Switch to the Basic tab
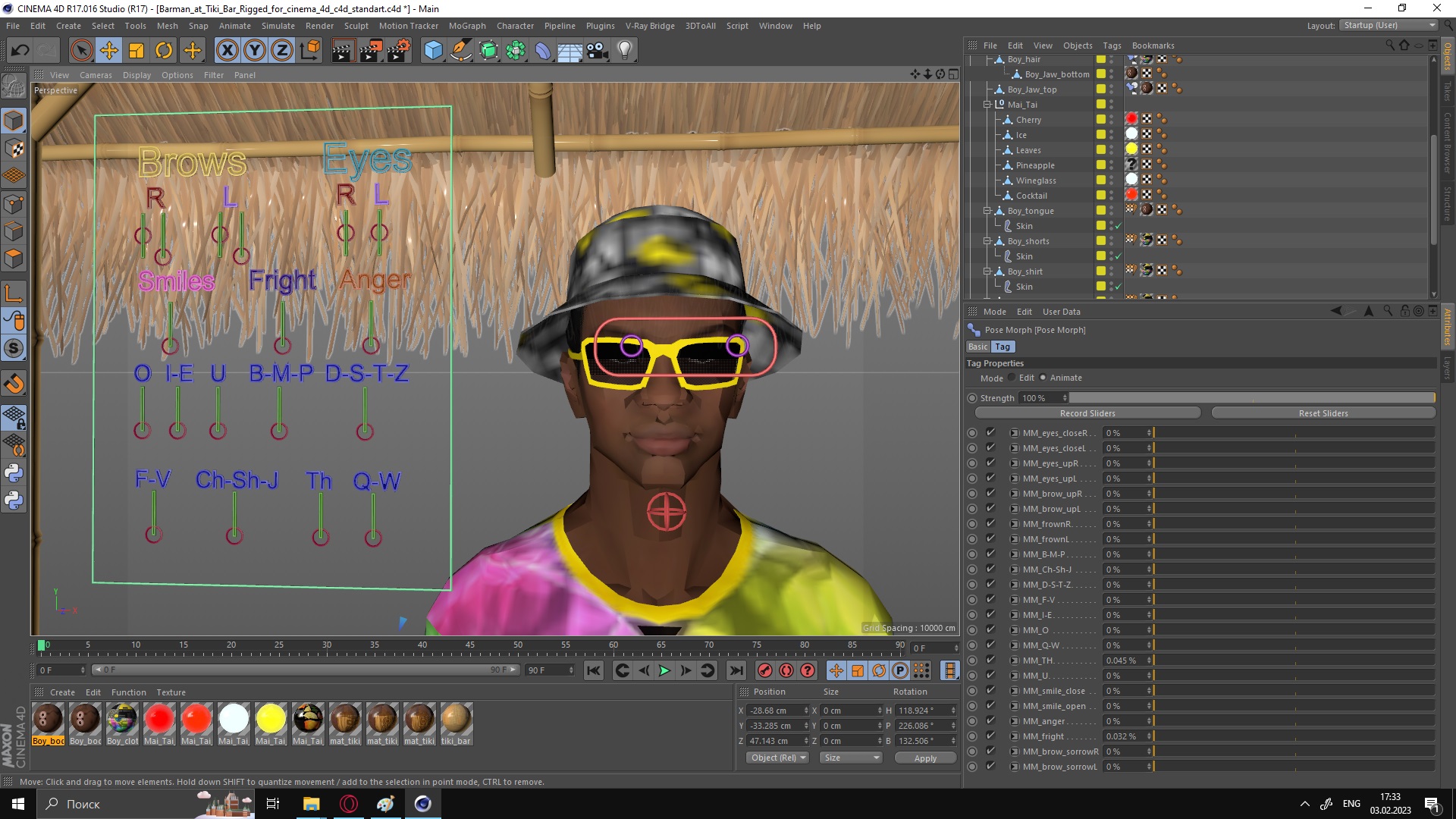Viewport: 1456px width, 819px height. tap(977, 347)
